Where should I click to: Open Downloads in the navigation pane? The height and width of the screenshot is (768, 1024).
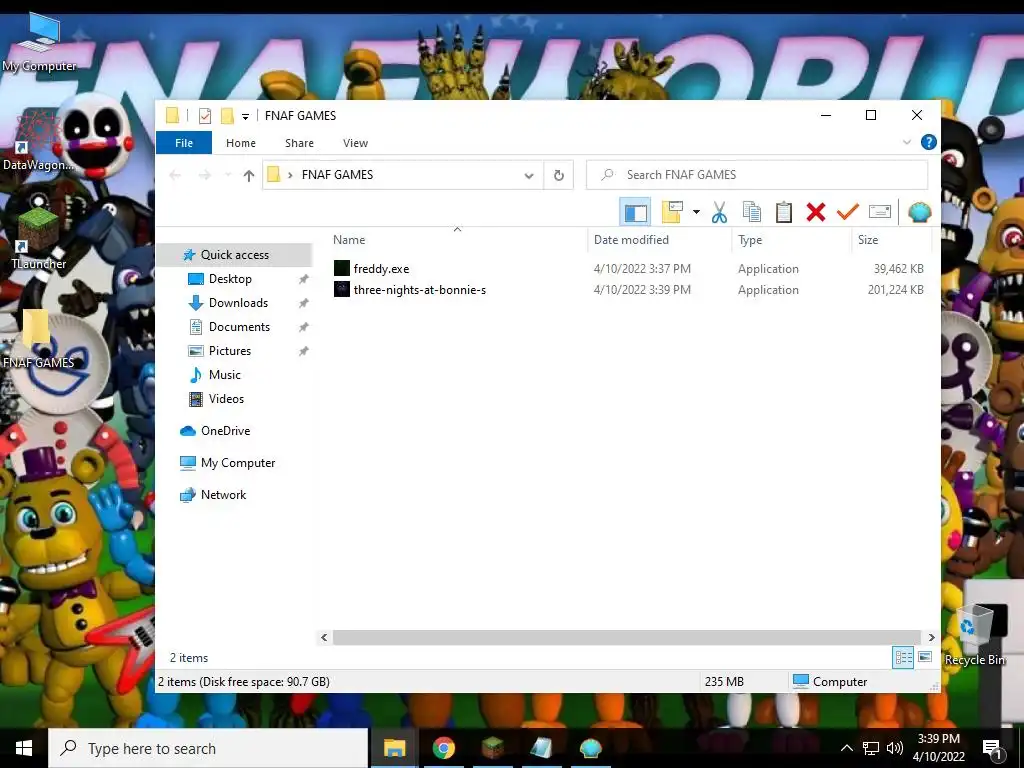[x=238, y=303]
